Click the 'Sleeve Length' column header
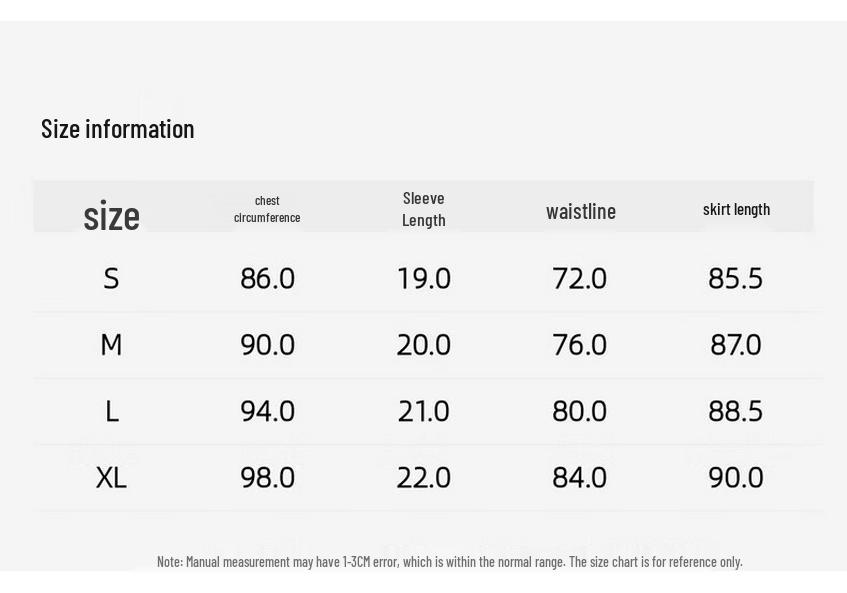The height and width of the screenshot is (593, 847). point(424,209)
